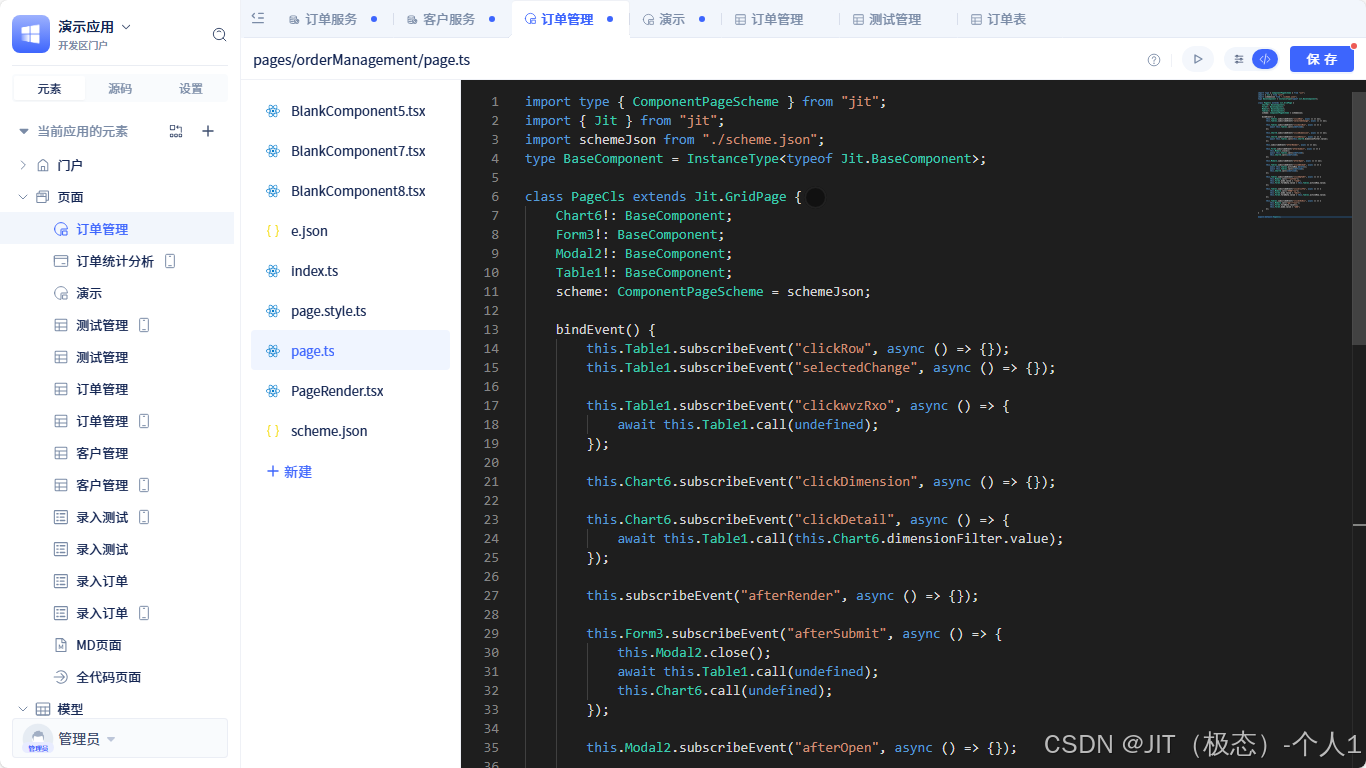Viewport: 1366px width, 768px height.
Task: Click the plus icon to add an element
Action: (208, 131)
